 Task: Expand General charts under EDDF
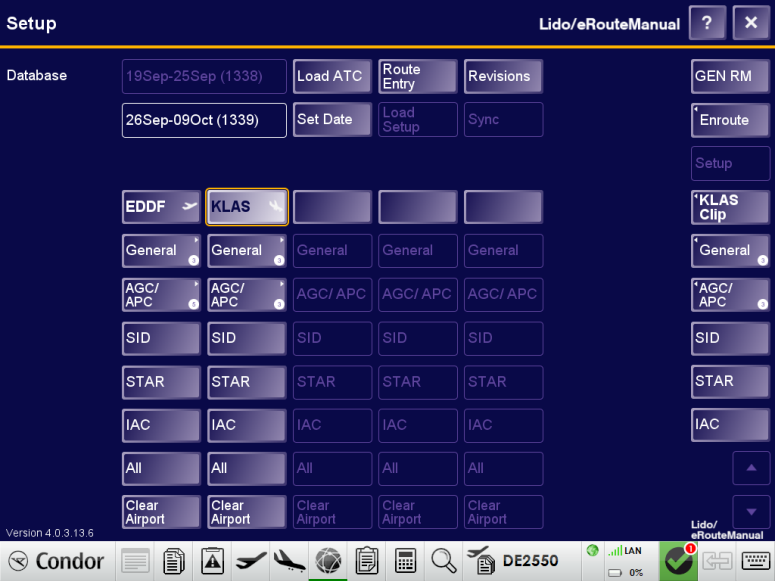[x=161, y=251]
